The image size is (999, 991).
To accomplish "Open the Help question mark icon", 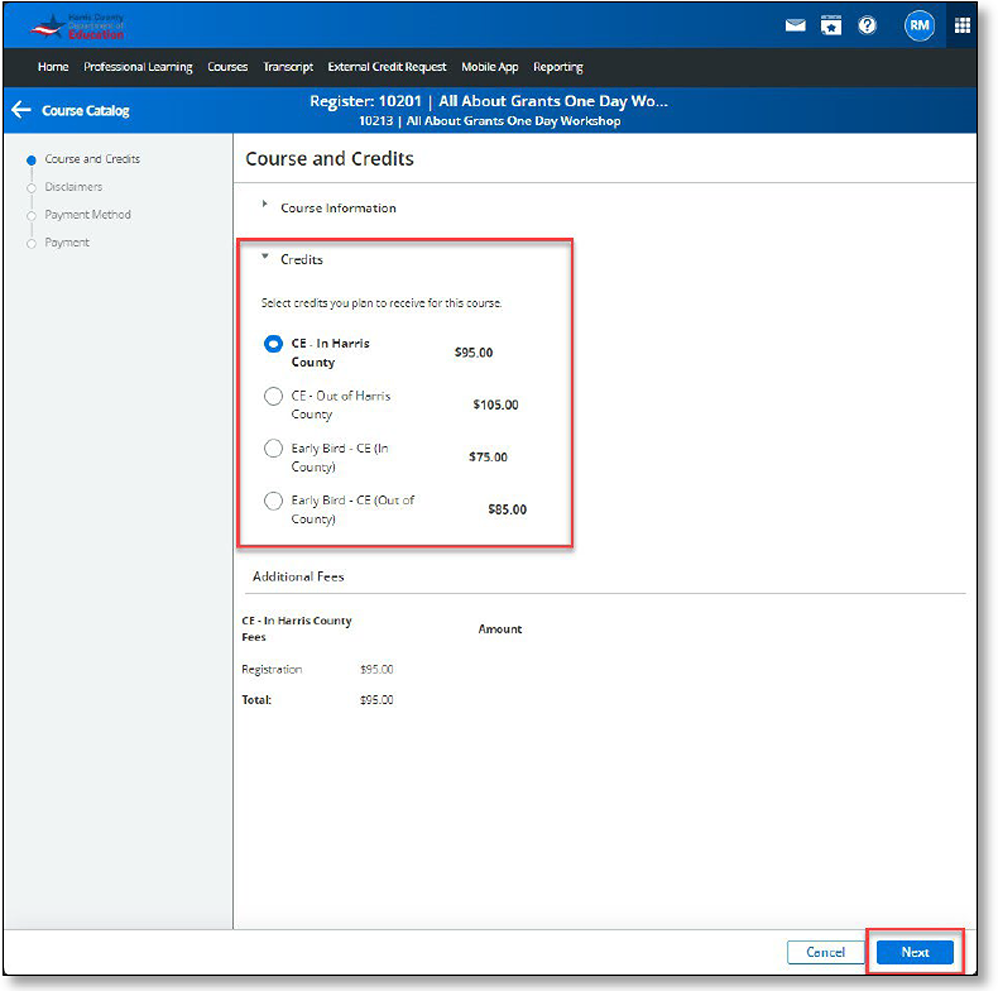I will (866, 25).
